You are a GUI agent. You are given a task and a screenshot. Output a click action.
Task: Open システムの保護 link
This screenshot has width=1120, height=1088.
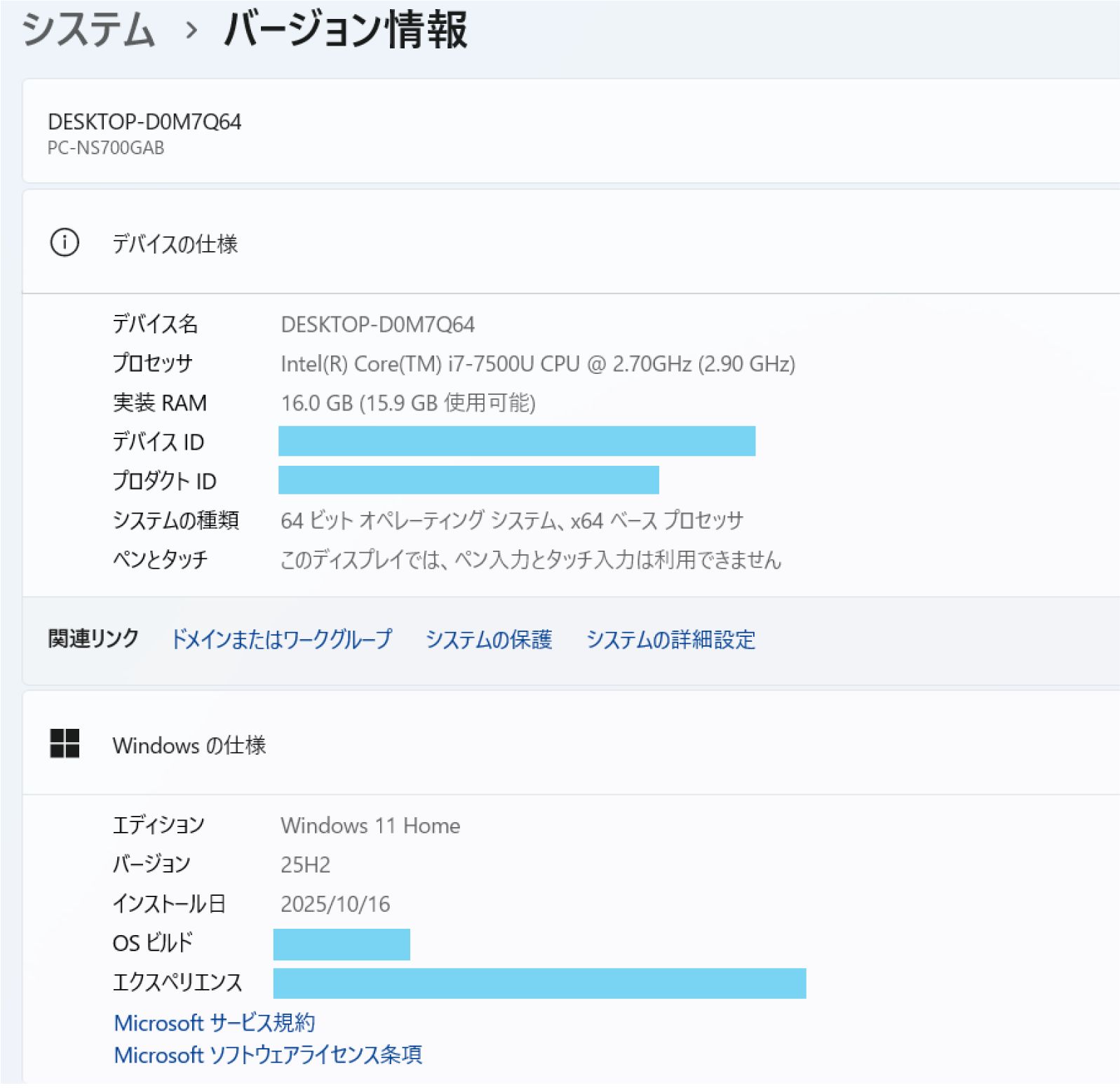click(489, 640)
